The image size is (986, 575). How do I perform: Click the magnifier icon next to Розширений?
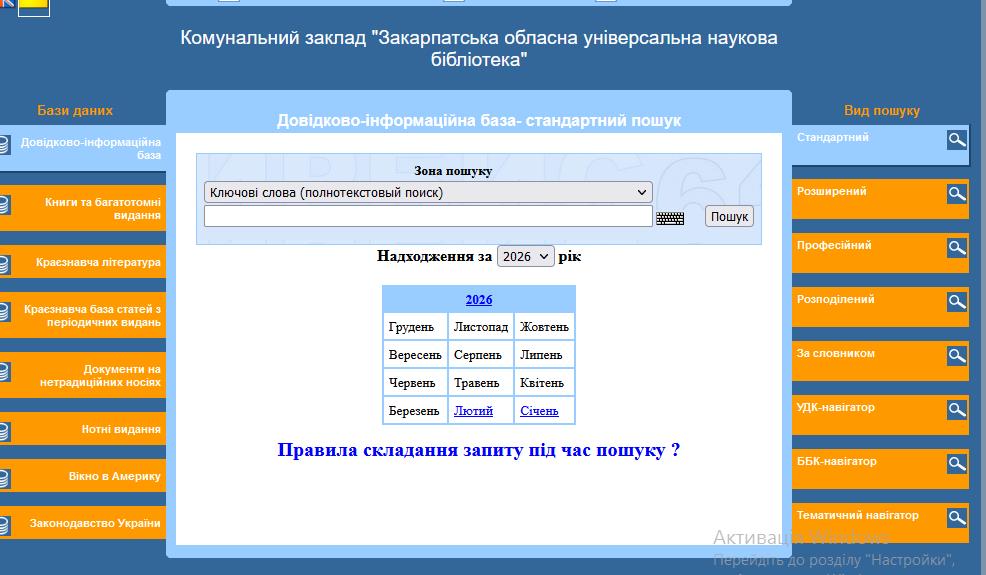(x=957, y=194)
